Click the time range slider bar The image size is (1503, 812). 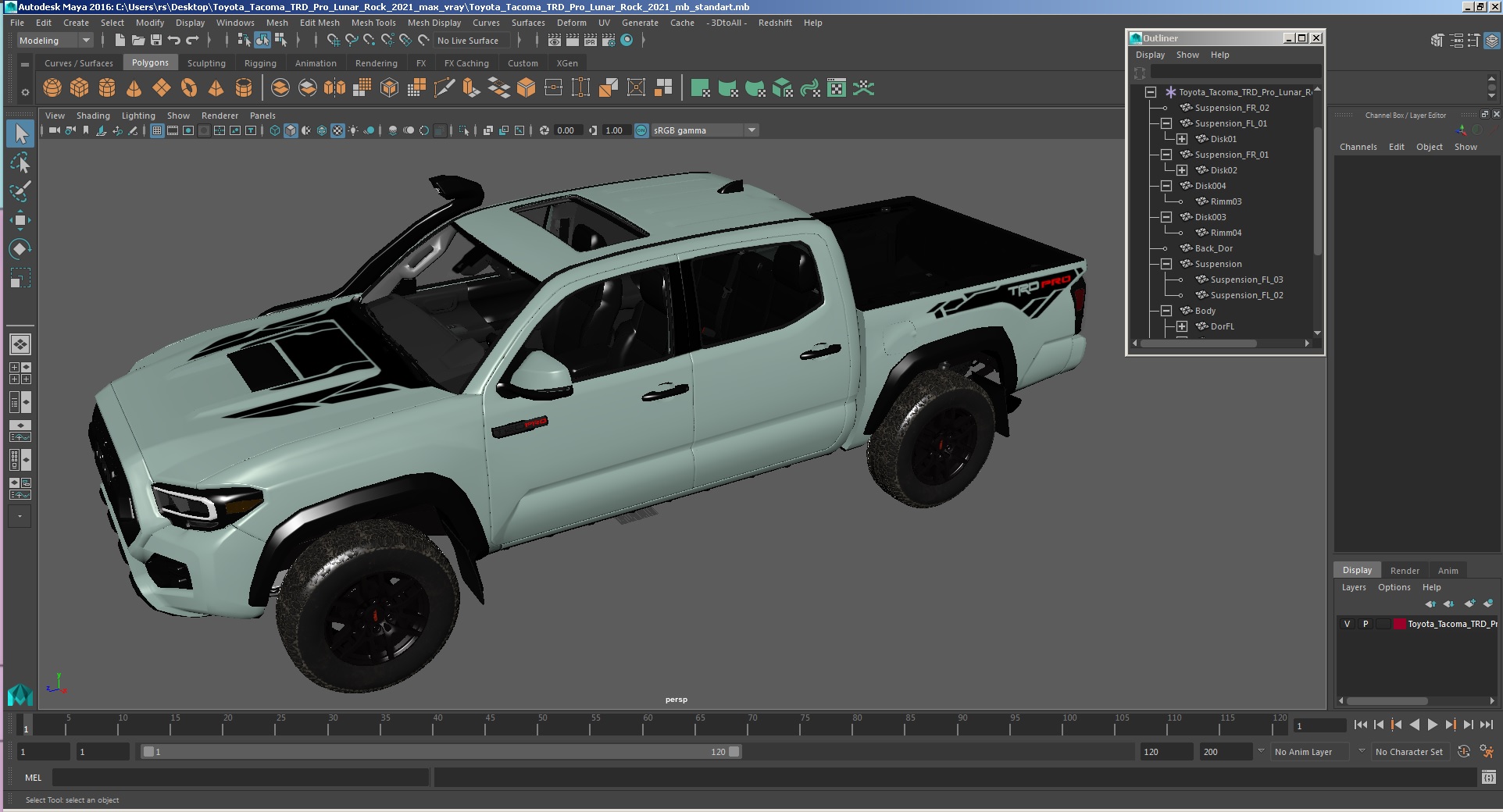[441, 752]
